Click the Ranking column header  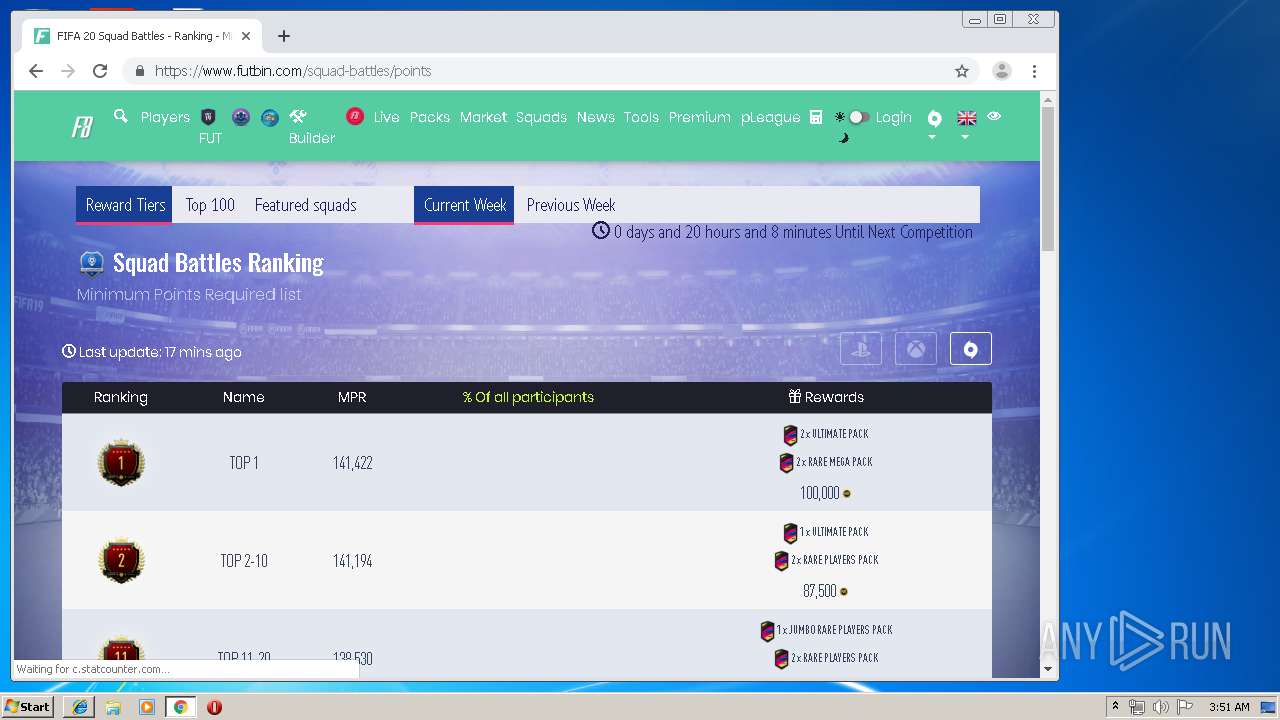[x=121, y=397]
